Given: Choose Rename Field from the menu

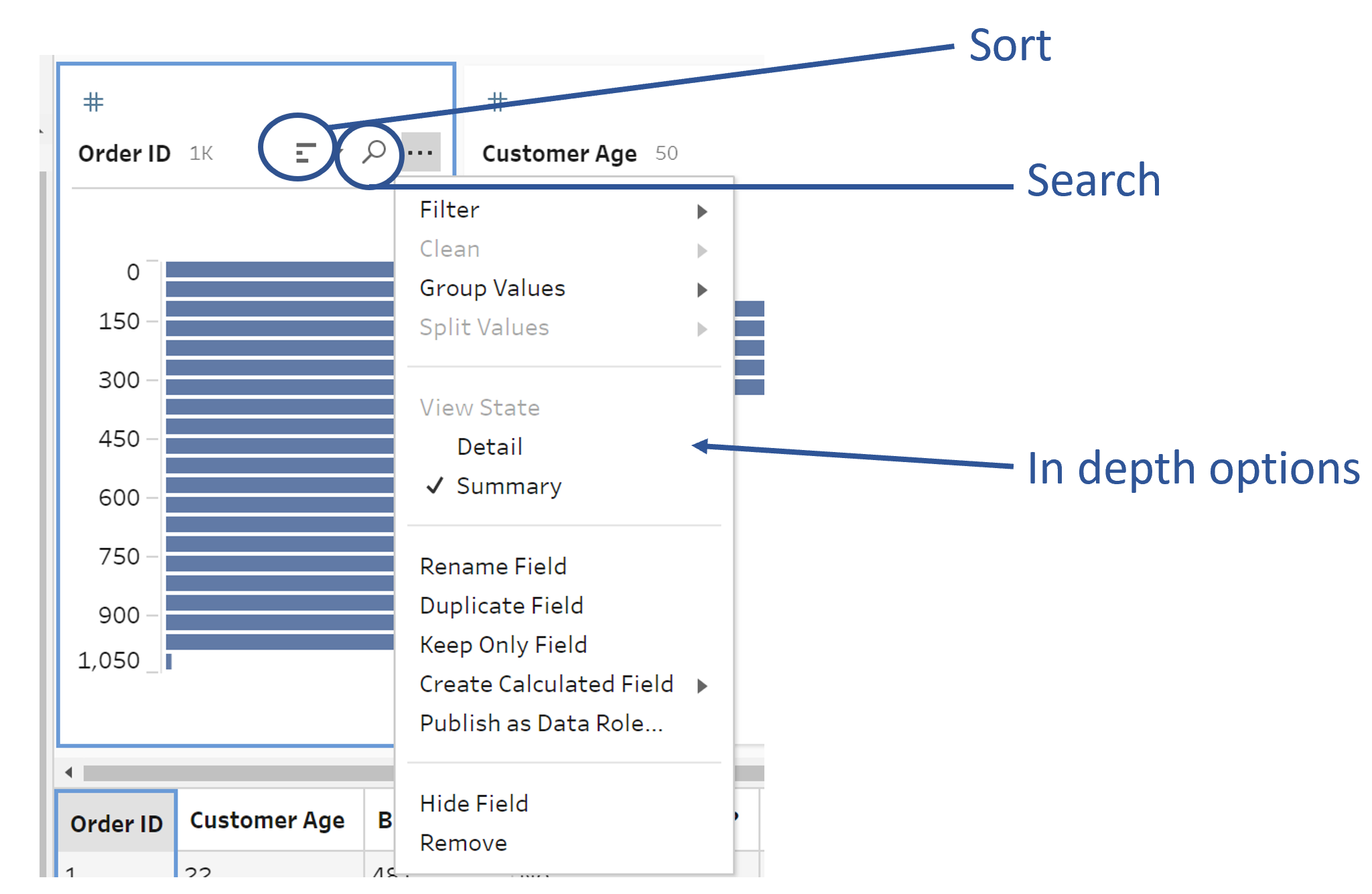Looking at the screenshot, I should pyautogui.click(x=493, y=567).
